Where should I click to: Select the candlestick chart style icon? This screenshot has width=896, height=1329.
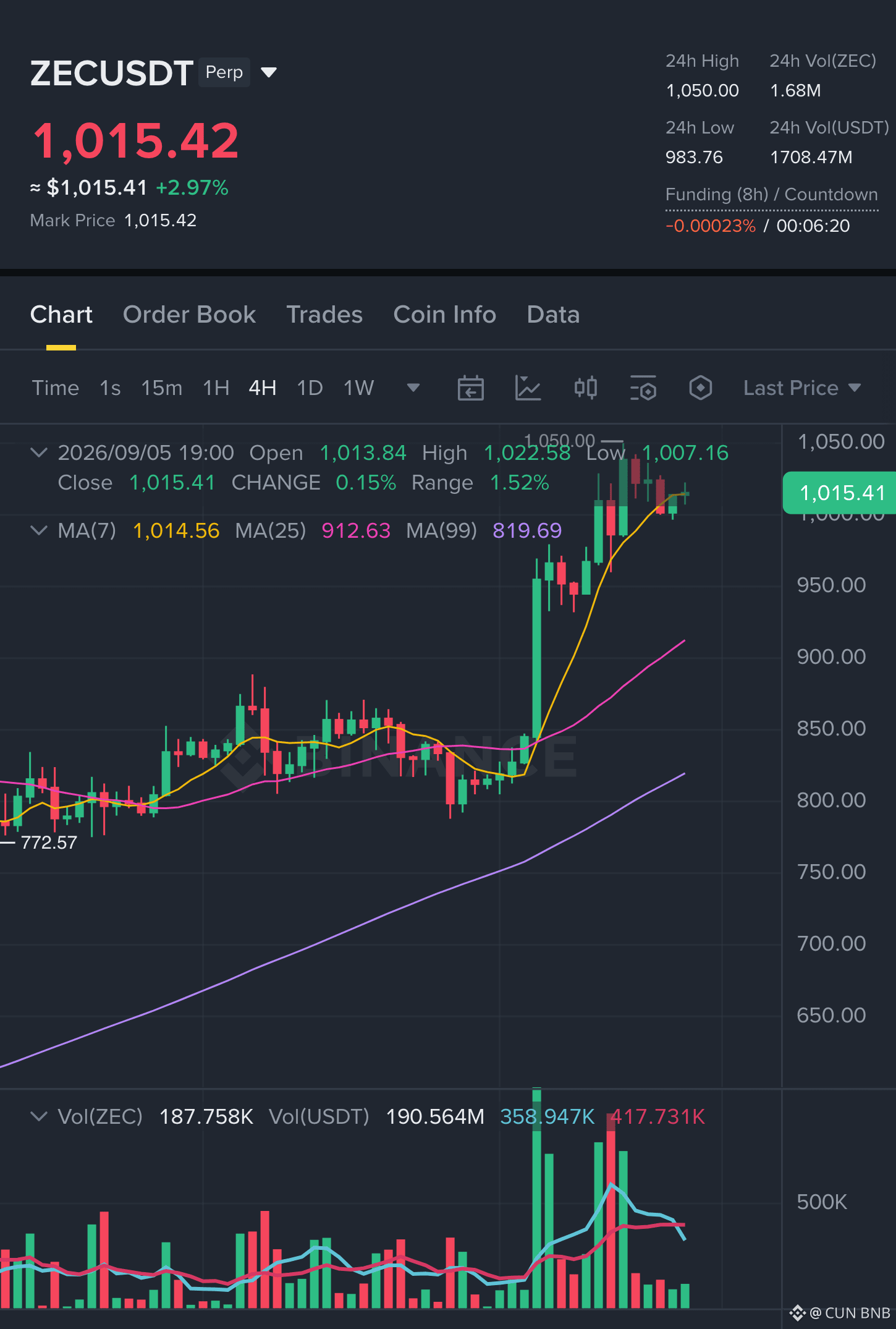(585, 388)
